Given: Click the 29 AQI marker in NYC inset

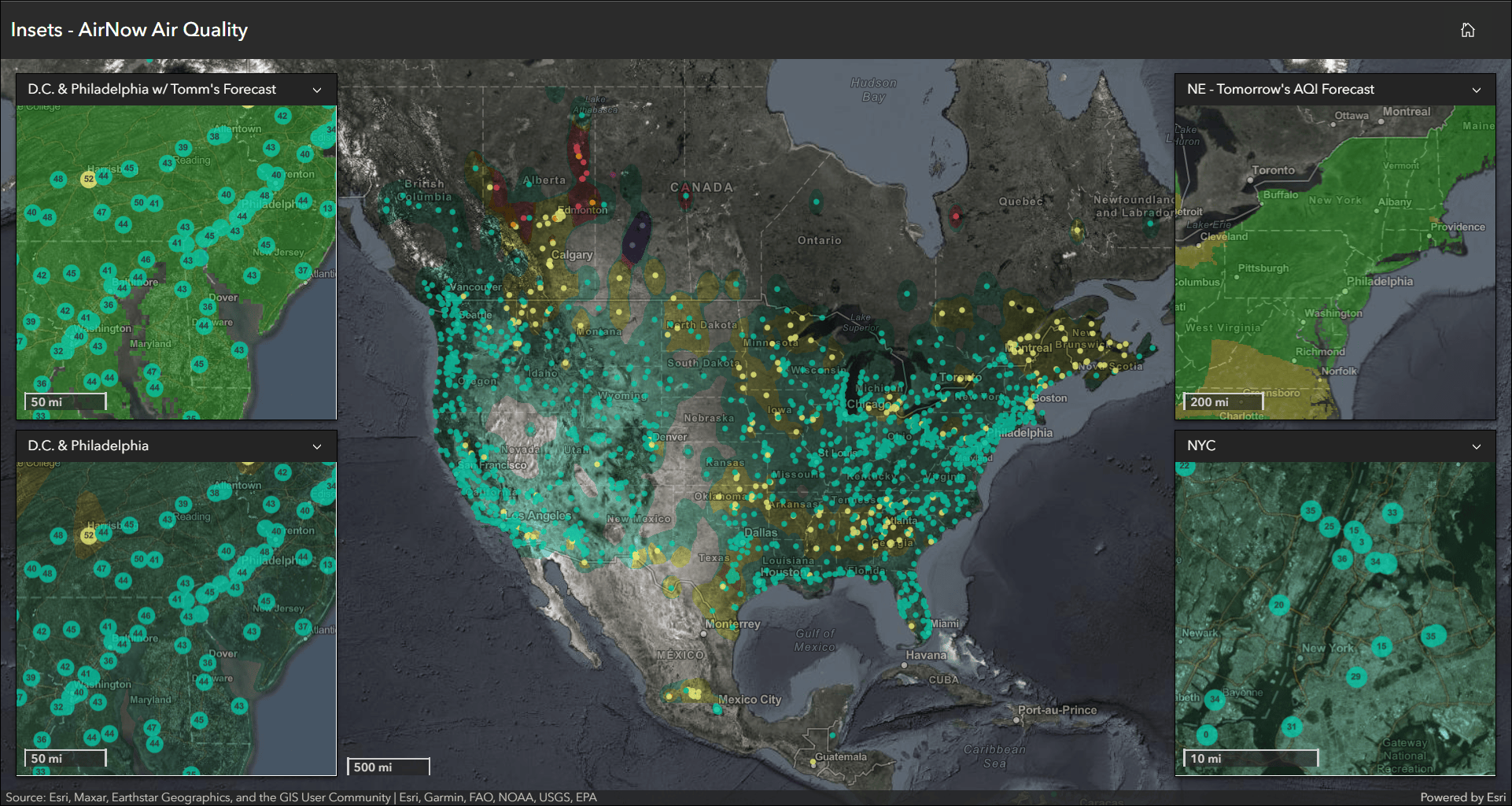Looking at the screenshot, I should click(1355, 676).
